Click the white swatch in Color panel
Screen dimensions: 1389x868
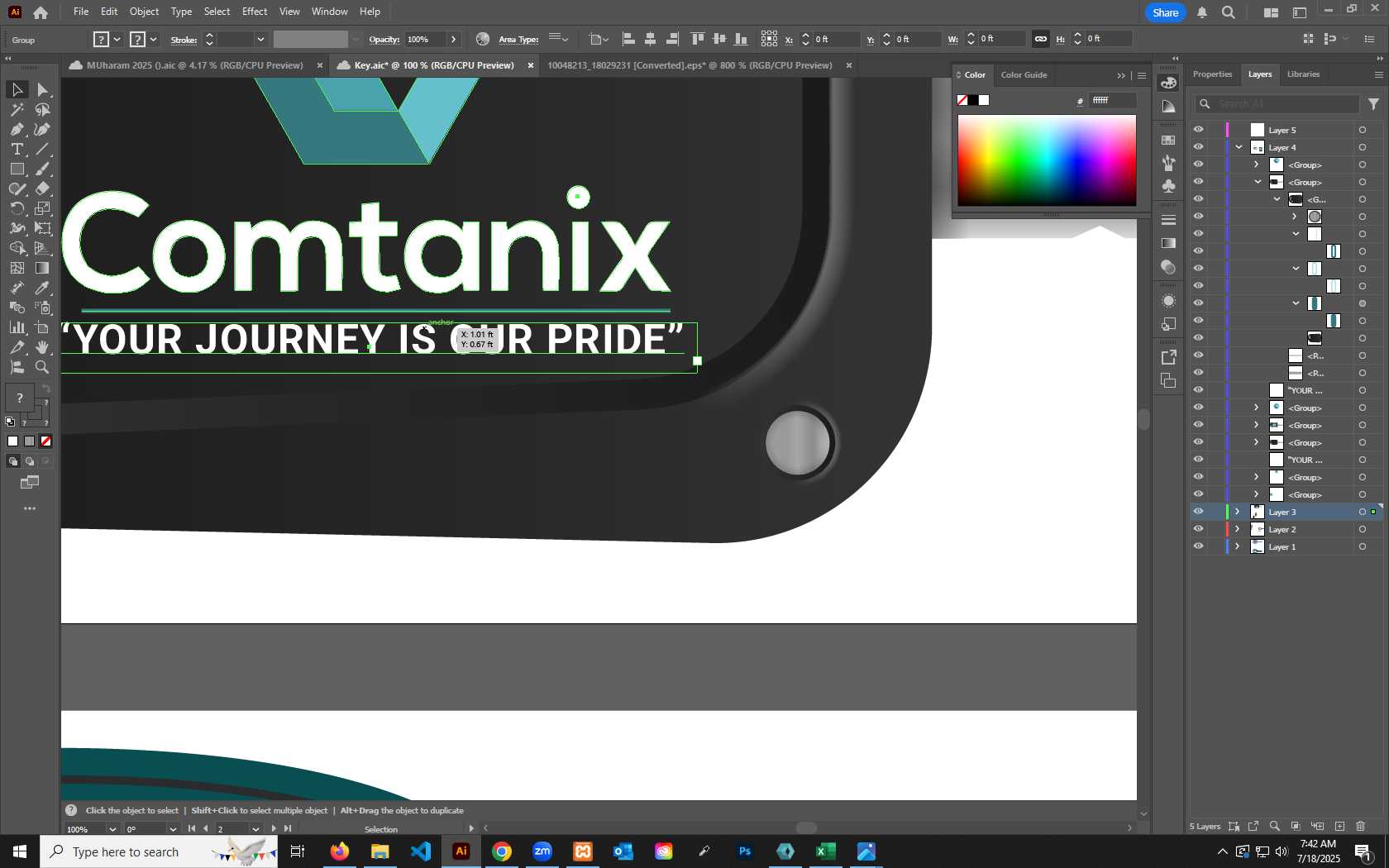[x=984, y=100]
